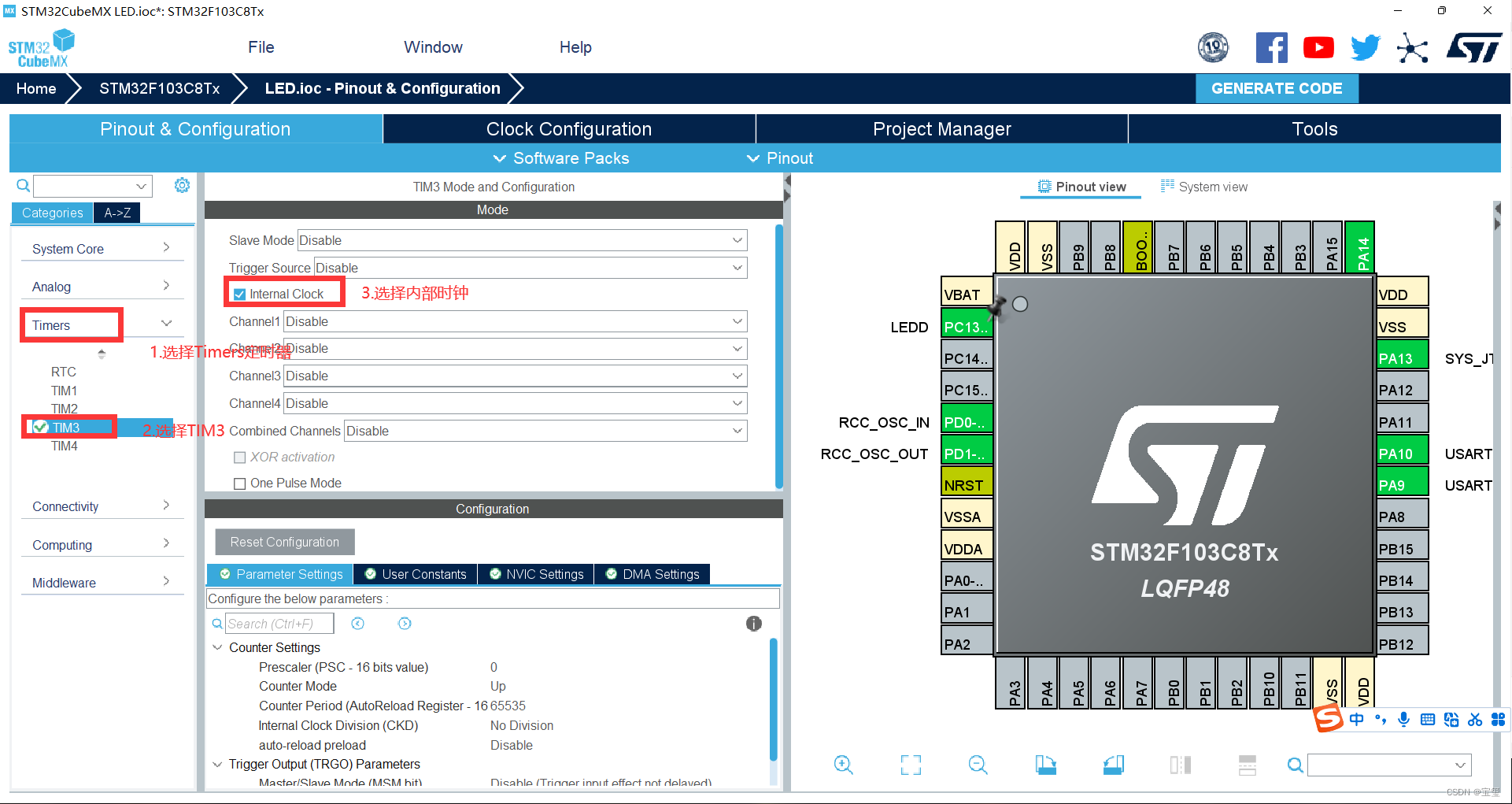Open the Trigger Source dropdown
The image size is (1512, 804).
tap(530, 268)
